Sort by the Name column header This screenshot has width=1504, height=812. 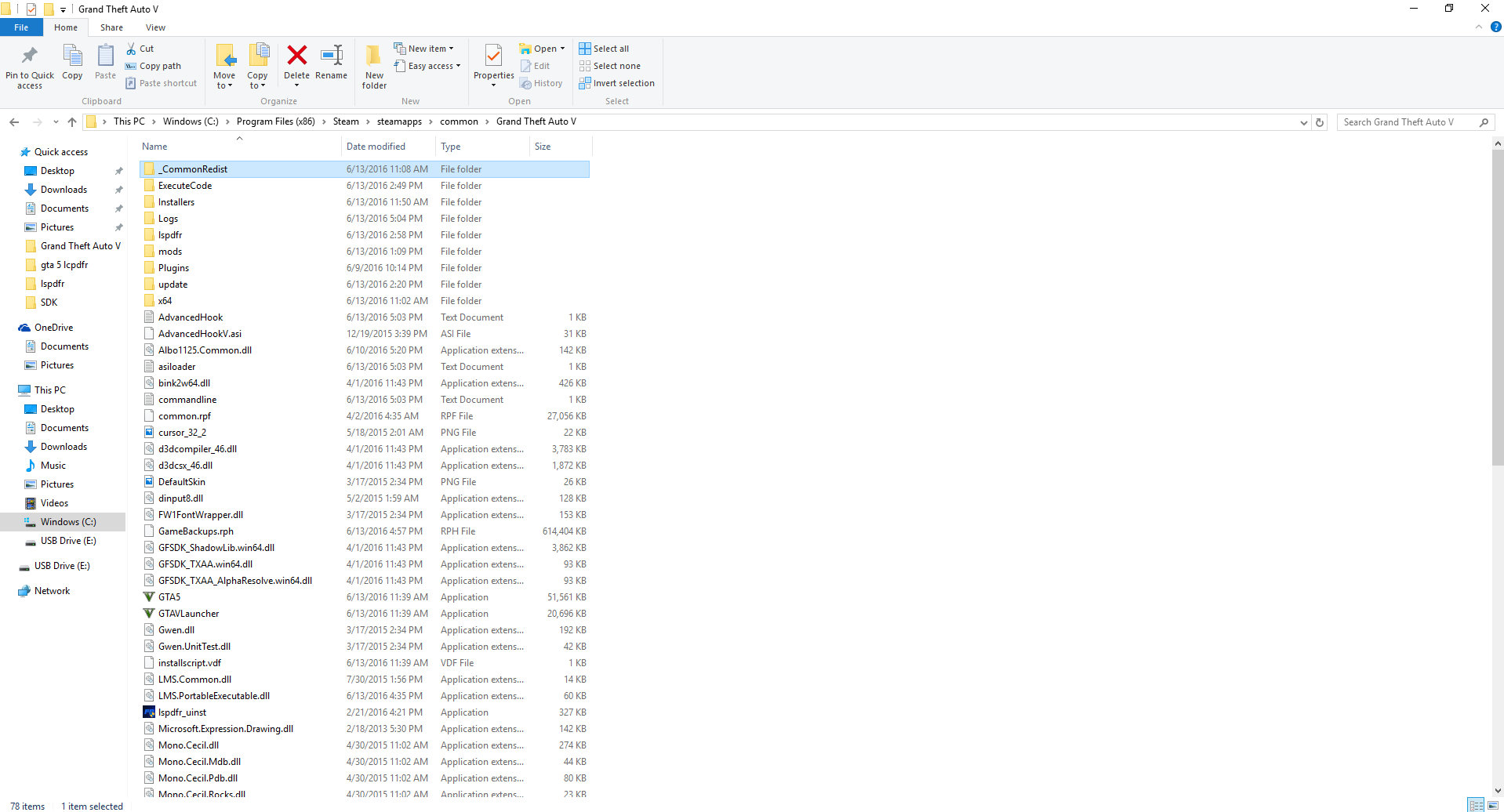239,147
